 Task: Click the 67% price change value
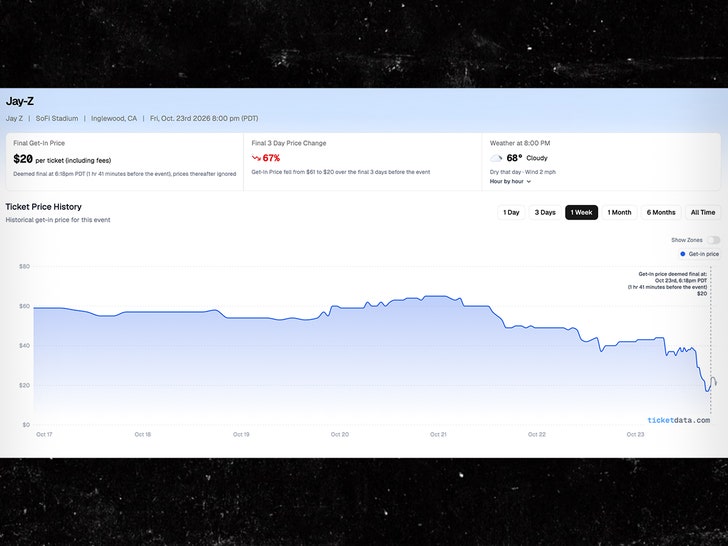point(271,158)
